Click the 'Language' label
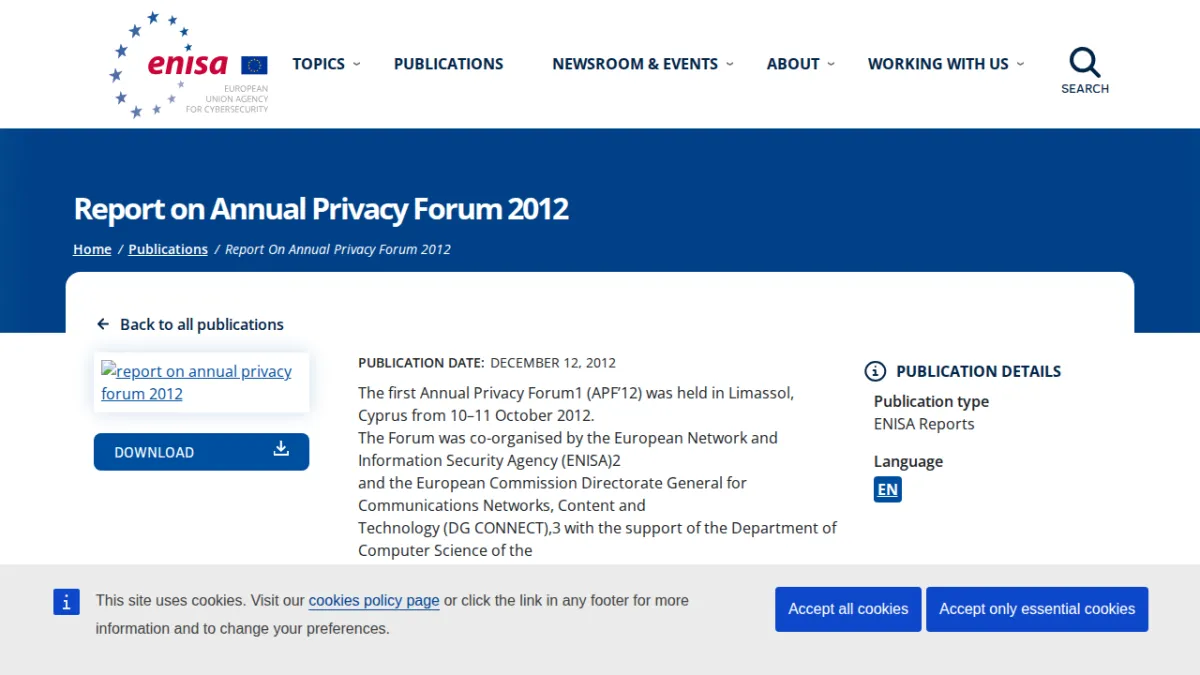This screenshot has width=1200, height=675. 908,461
